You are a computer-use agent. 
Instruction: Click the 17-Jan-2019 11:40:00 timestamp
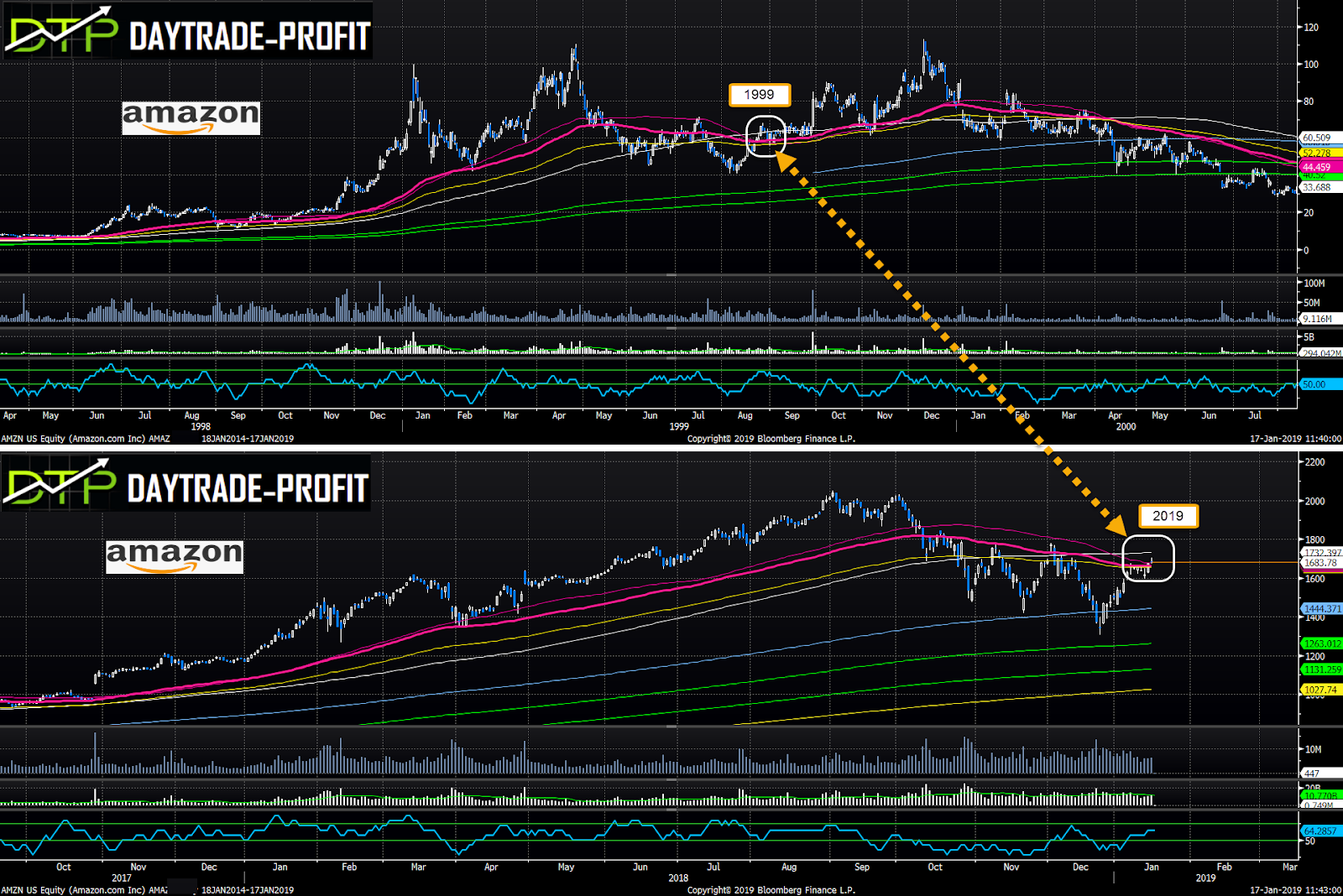click(1296, 439)
